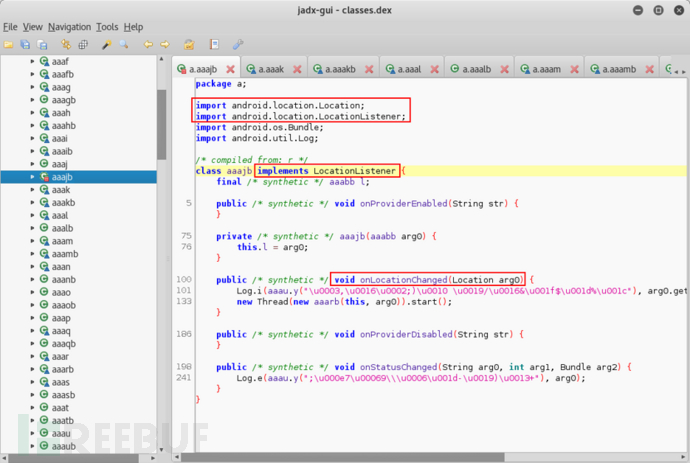Open the Log viewer toolbar icon
690x463 pixels.
[x=214, y=45]
